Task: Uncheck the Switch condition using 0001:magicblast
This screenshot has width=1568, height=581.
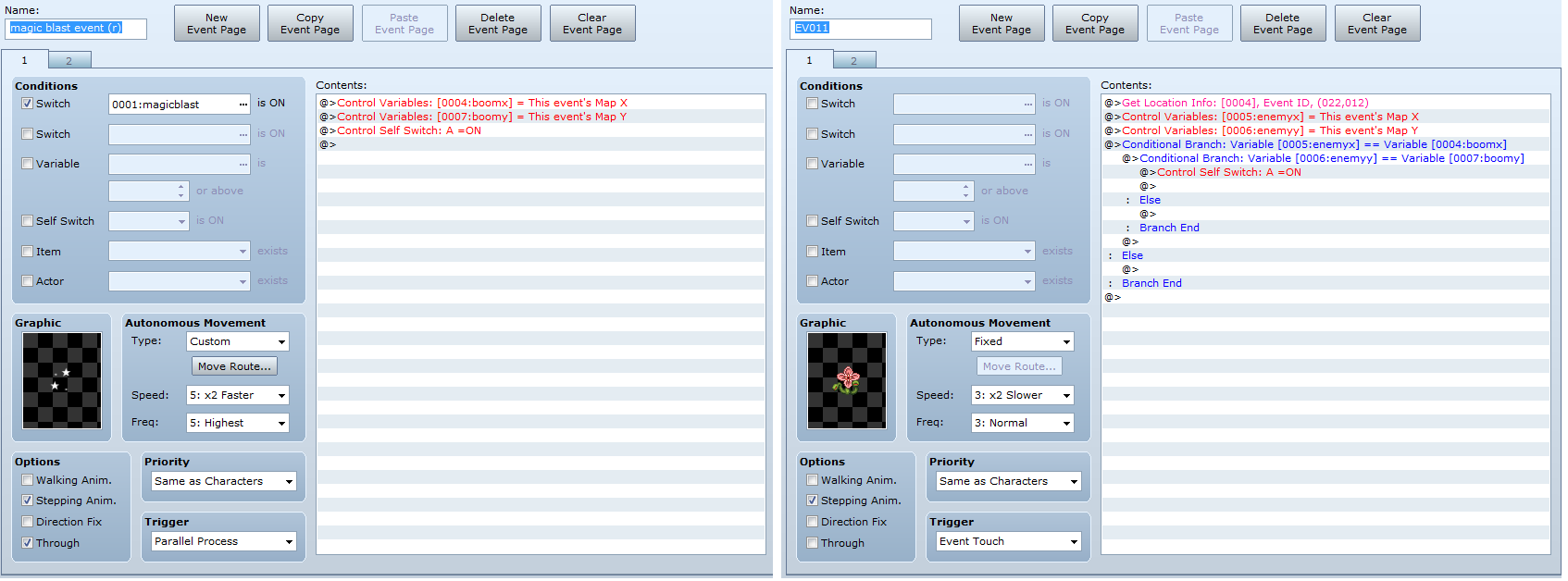Action: 28,104
